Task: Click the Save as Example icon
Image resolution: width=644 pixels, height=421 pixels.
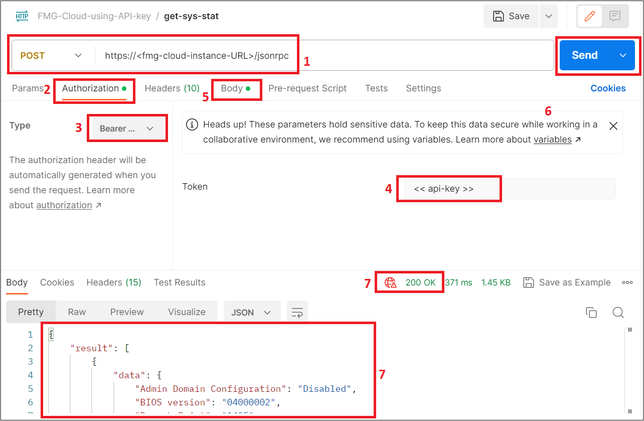Action: (530, 283)
